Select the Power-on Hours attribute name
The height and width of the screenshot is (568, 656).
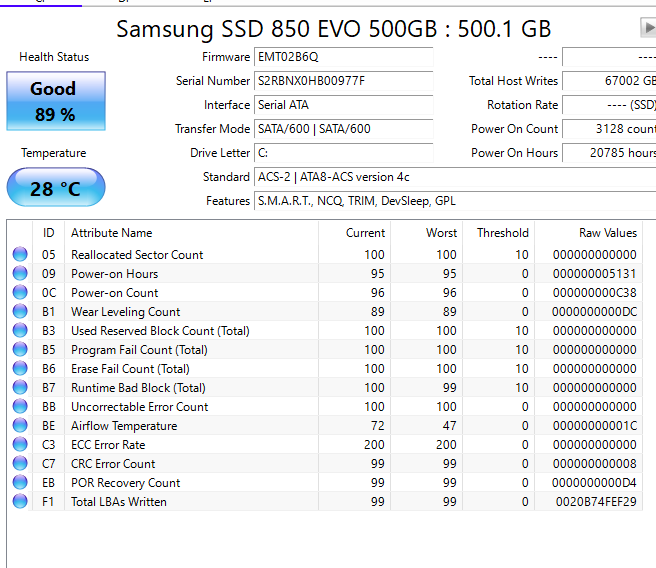115,274
